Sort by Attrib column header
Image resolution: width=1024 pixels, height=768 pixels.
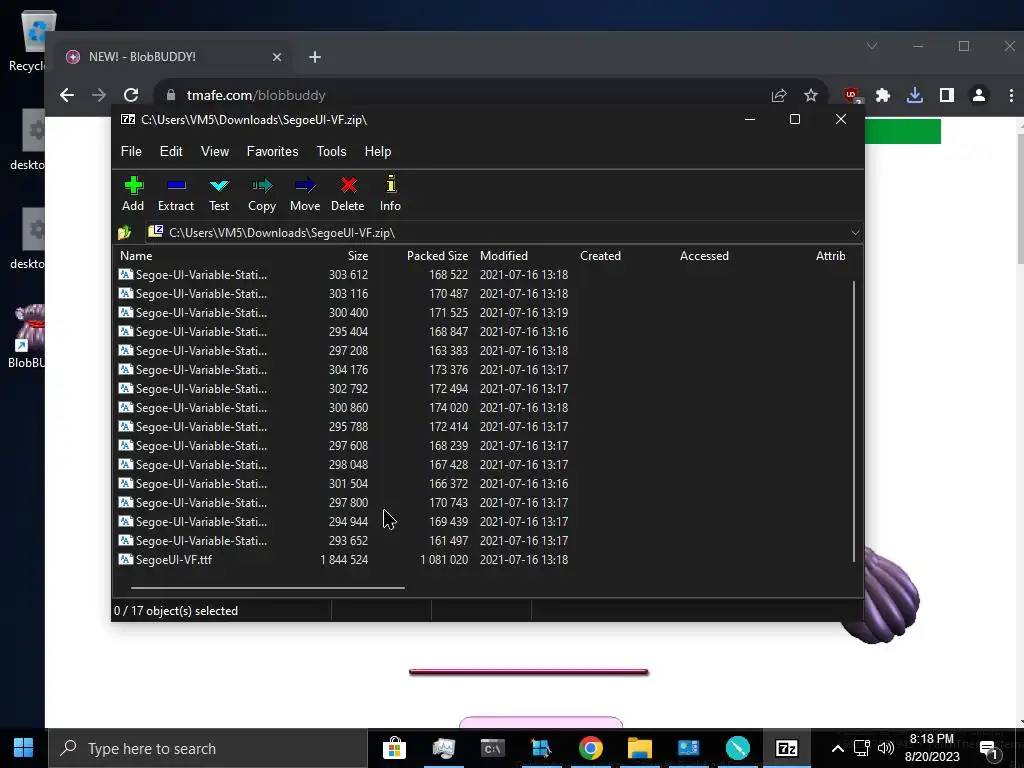pos(830,256)
